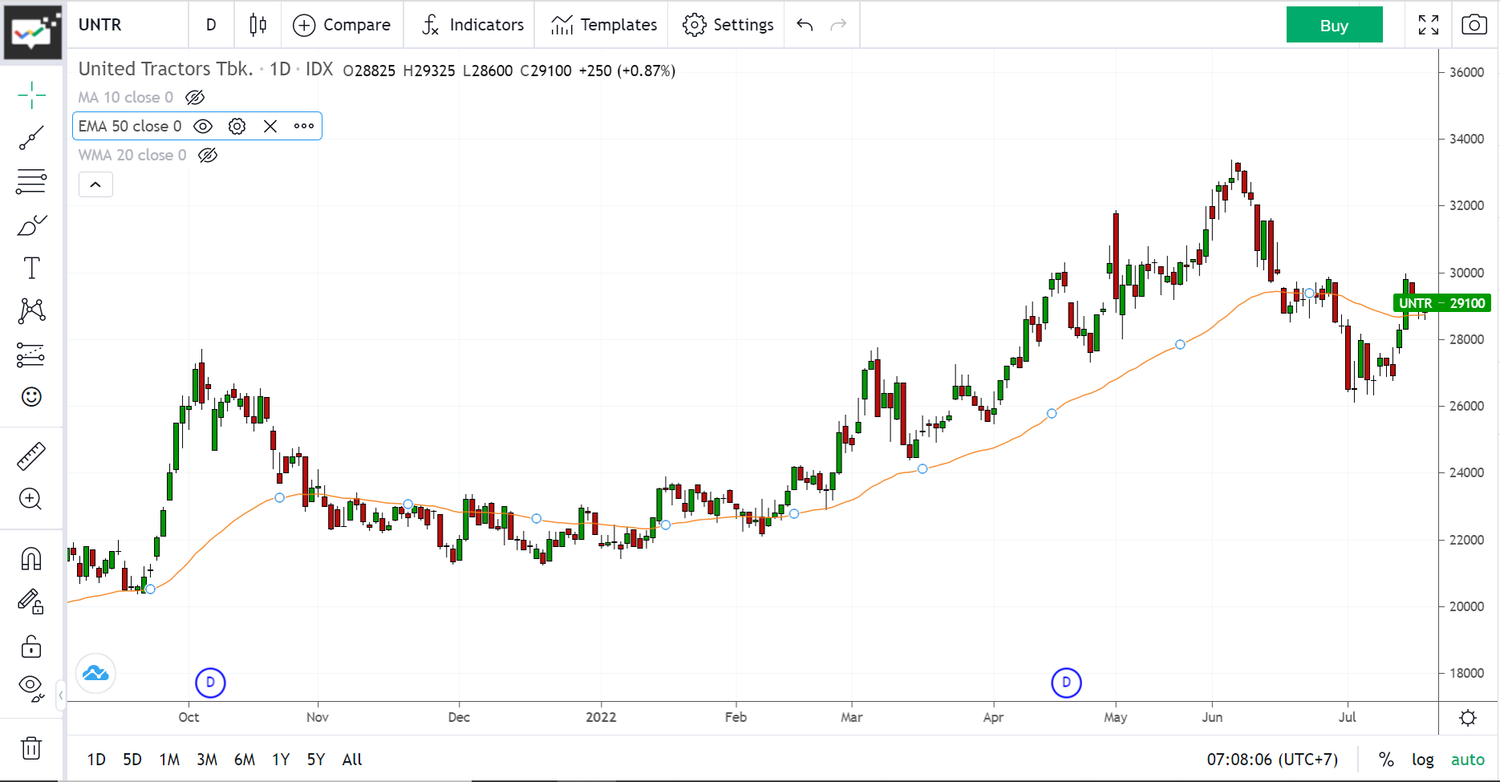
Task: Open the XABCD pattern drawing tools
Action: pos(30,311)
